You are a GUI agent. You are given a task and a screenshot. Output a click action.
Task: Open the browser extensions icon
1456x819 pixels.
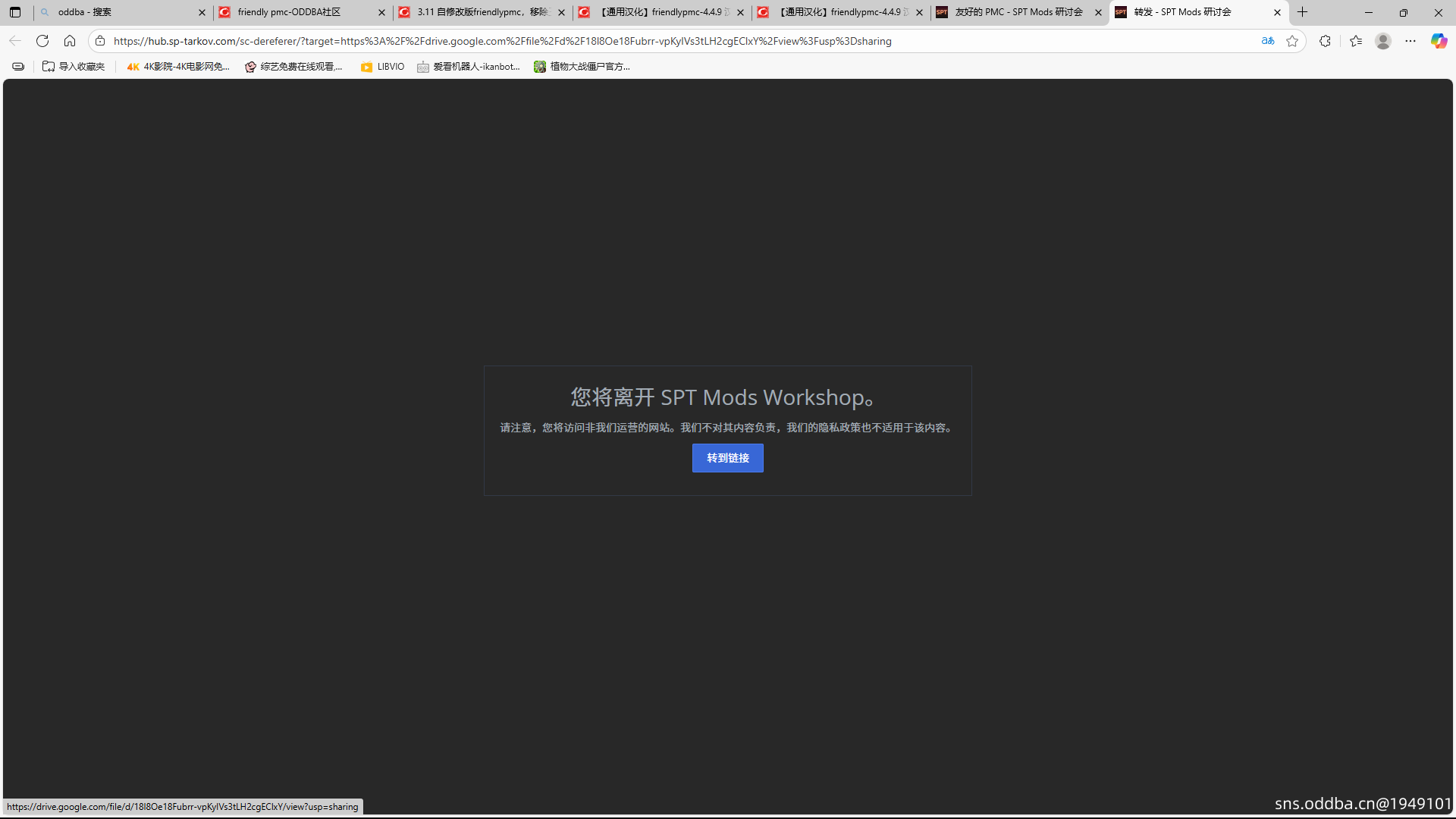[1325, 41]
